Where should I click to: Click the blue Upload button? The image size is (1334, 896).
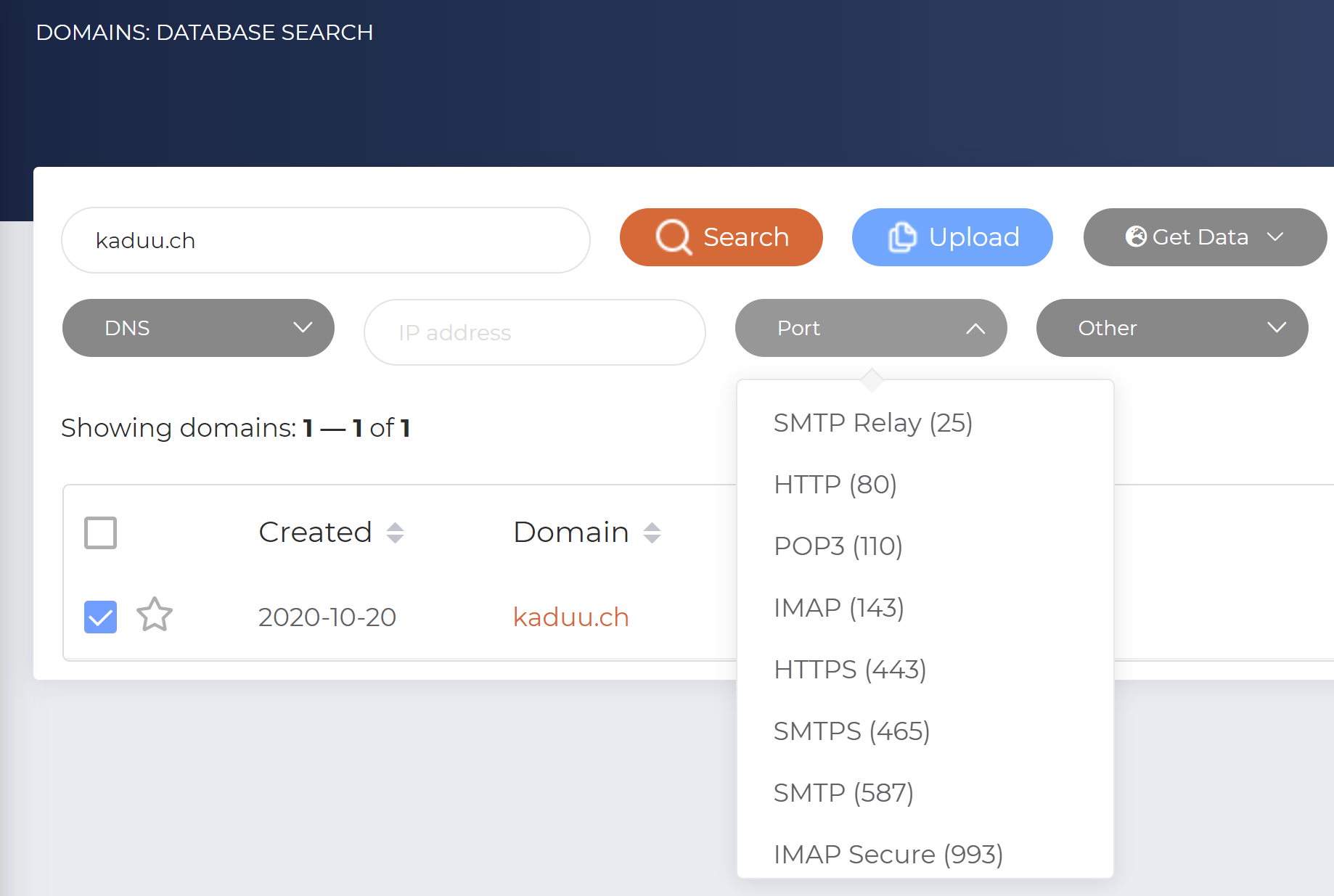[x=952, y=237]
